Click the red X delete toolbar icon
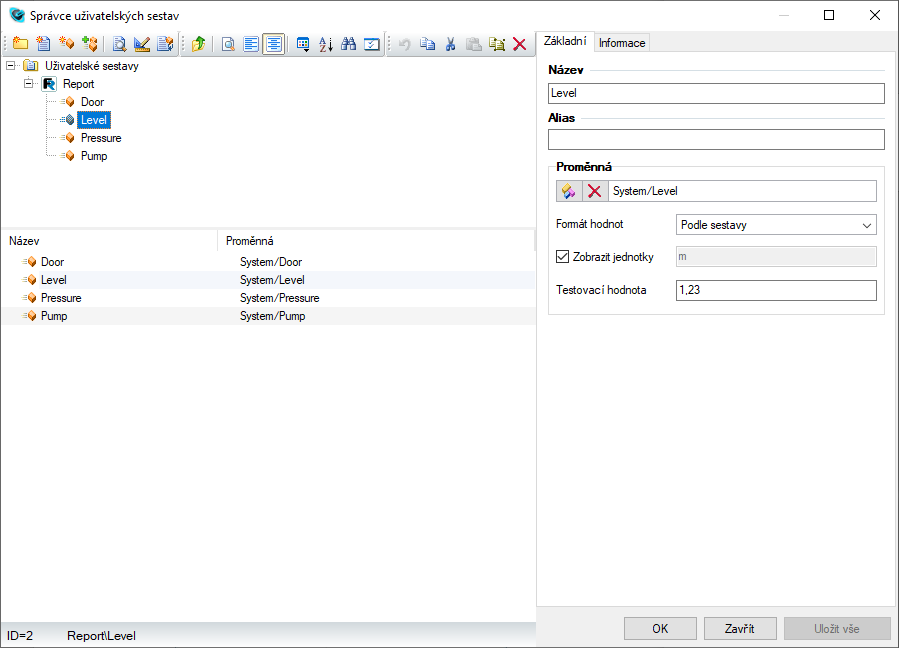The height and width of the screenshot is (648, 899). 519,44
